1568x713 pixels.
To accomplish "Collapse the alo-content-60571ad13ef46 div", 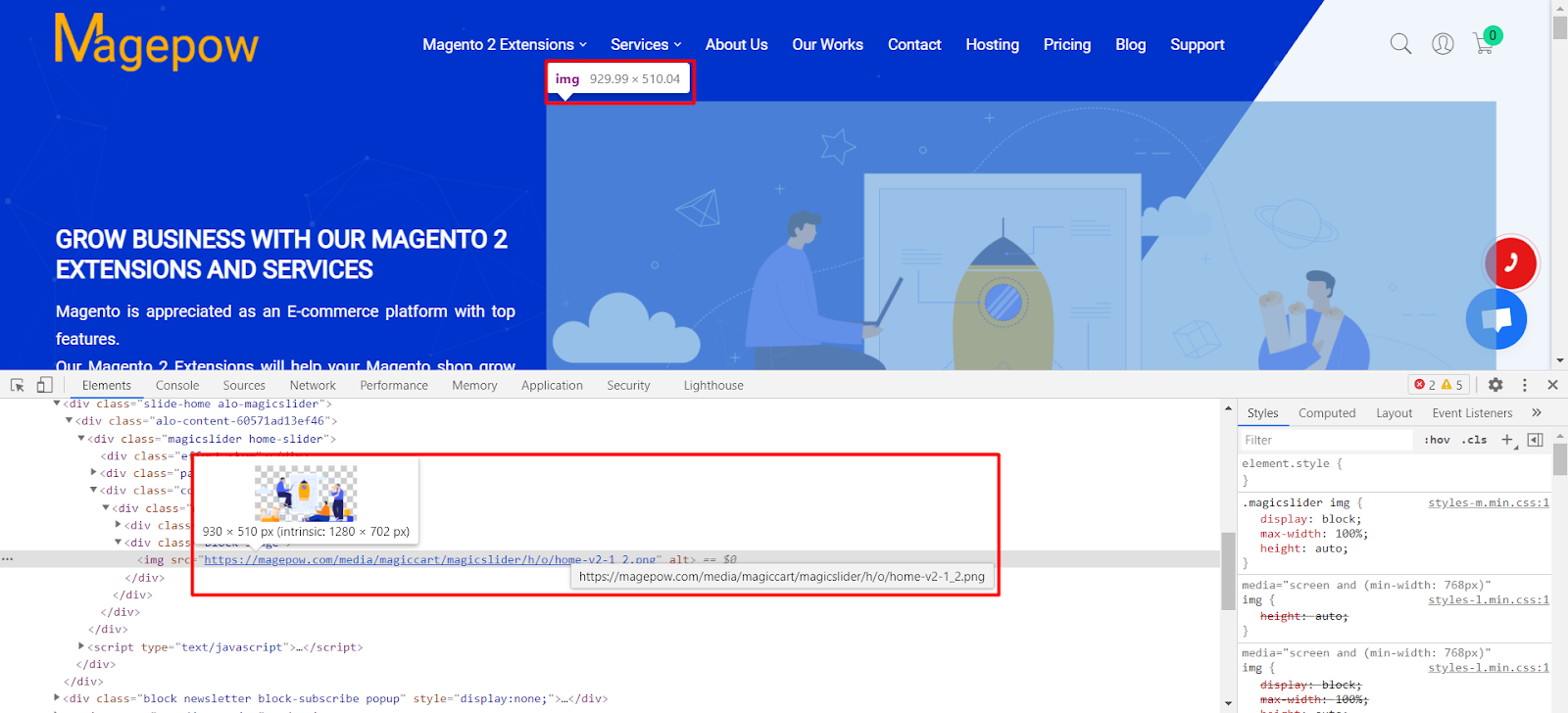I will 69,421.
